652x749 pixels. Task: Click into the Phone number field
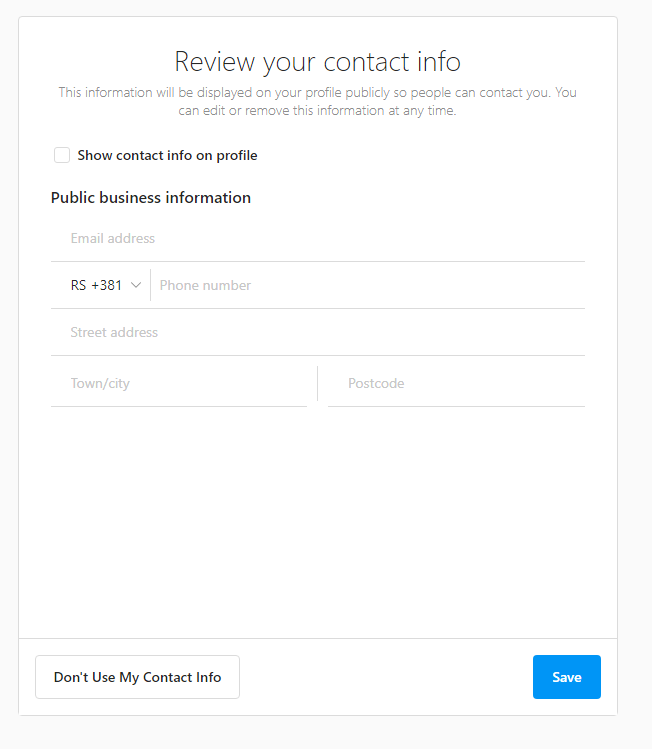368,285
